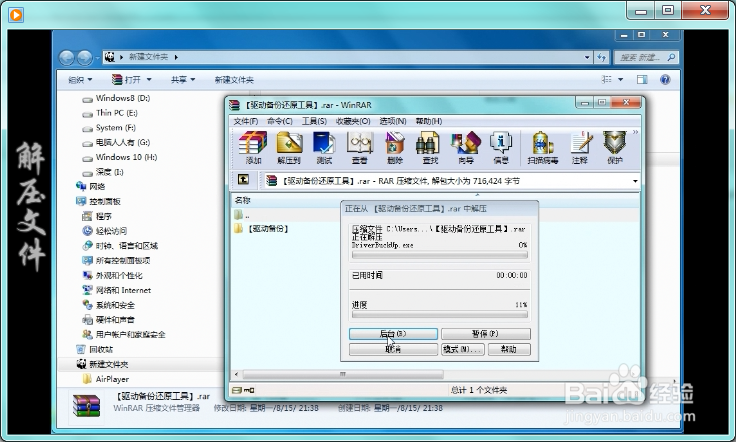Open the 工具(S) menu in WinRAR

[x=314, y=121]
